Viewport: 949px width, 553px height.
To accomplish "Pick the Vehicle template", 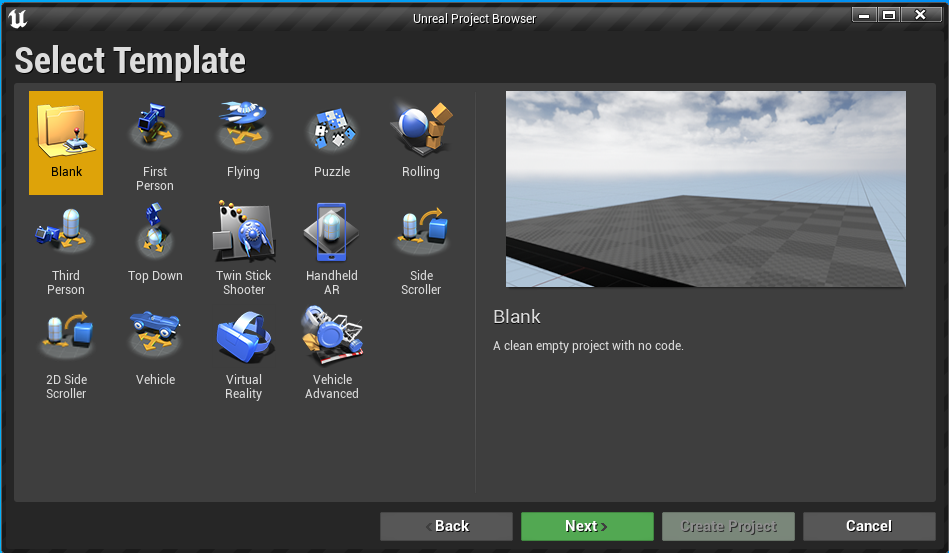I will coord(155,351).
